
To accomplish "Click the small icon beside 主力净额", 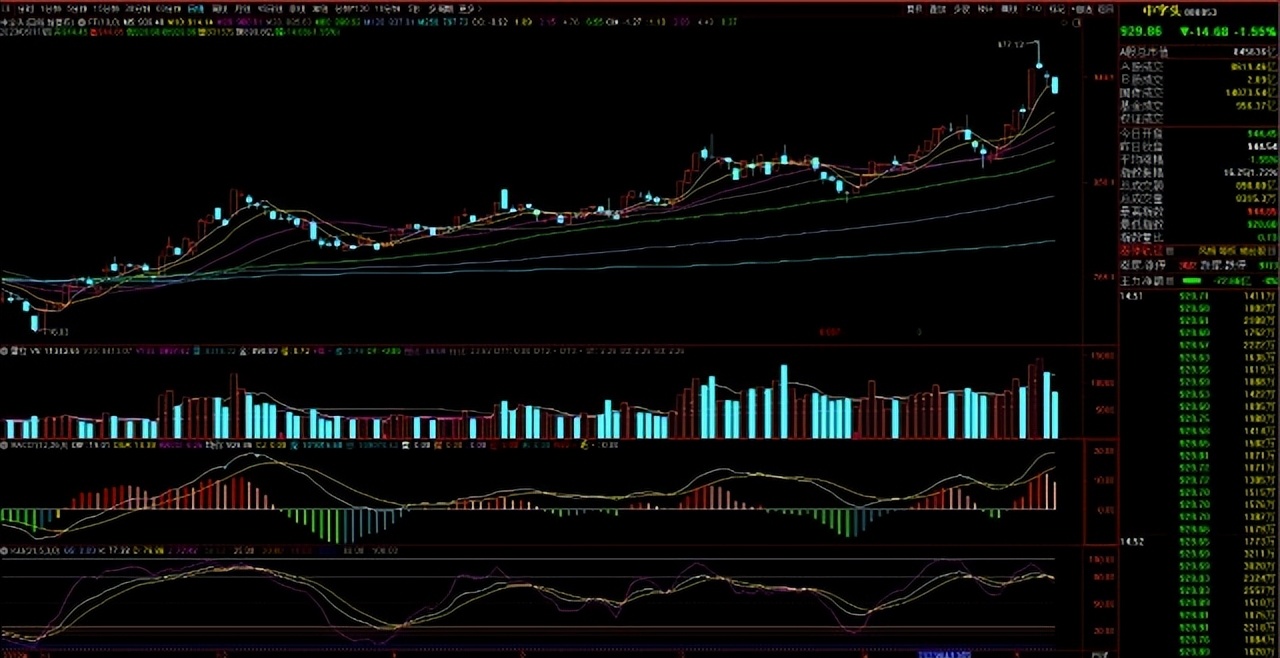I will [x=1171, y=280].
